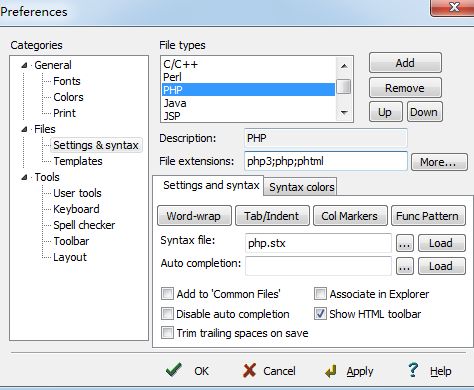Viewport: 474px width, 390px height.
Task: Click the Remove file type button
Action: click(405, 88)
